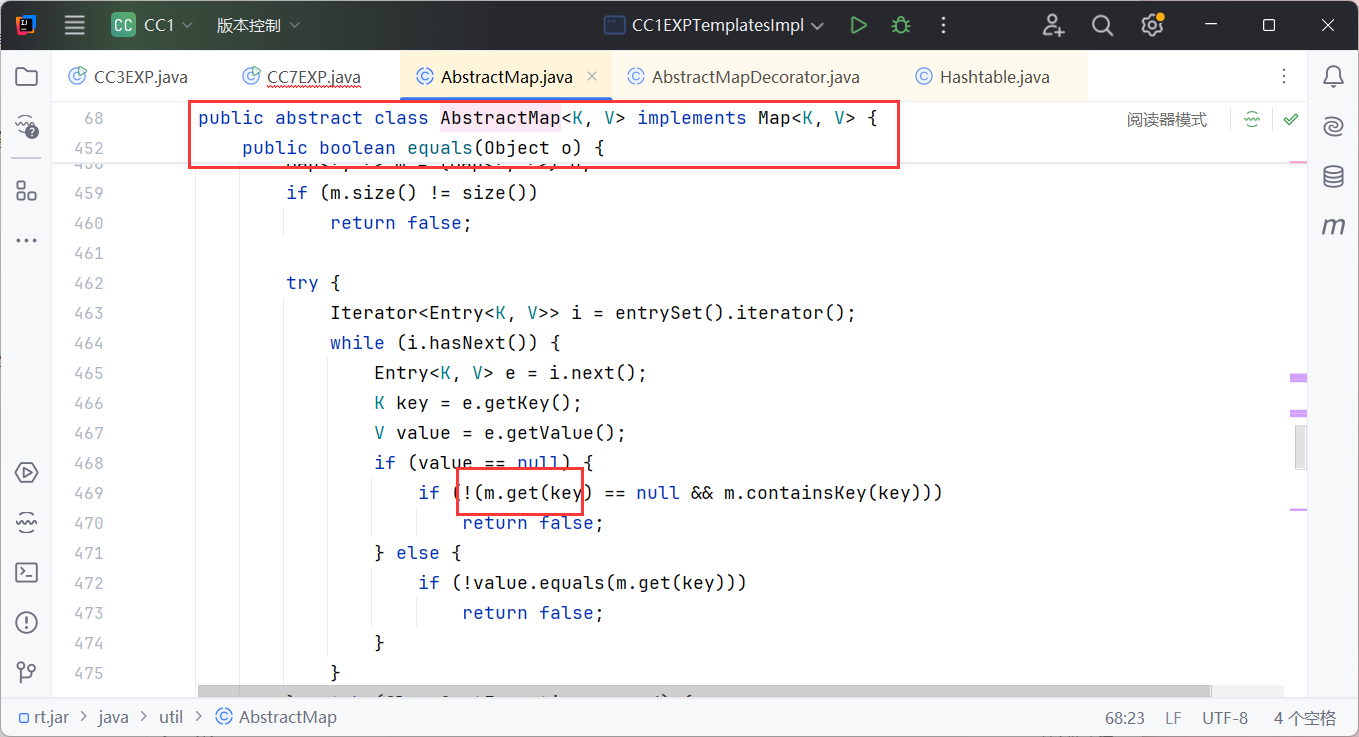The image size is (1359, 737).
Task: Switch to the CC7EXP.java tab
Action: [x=313, y=77]
